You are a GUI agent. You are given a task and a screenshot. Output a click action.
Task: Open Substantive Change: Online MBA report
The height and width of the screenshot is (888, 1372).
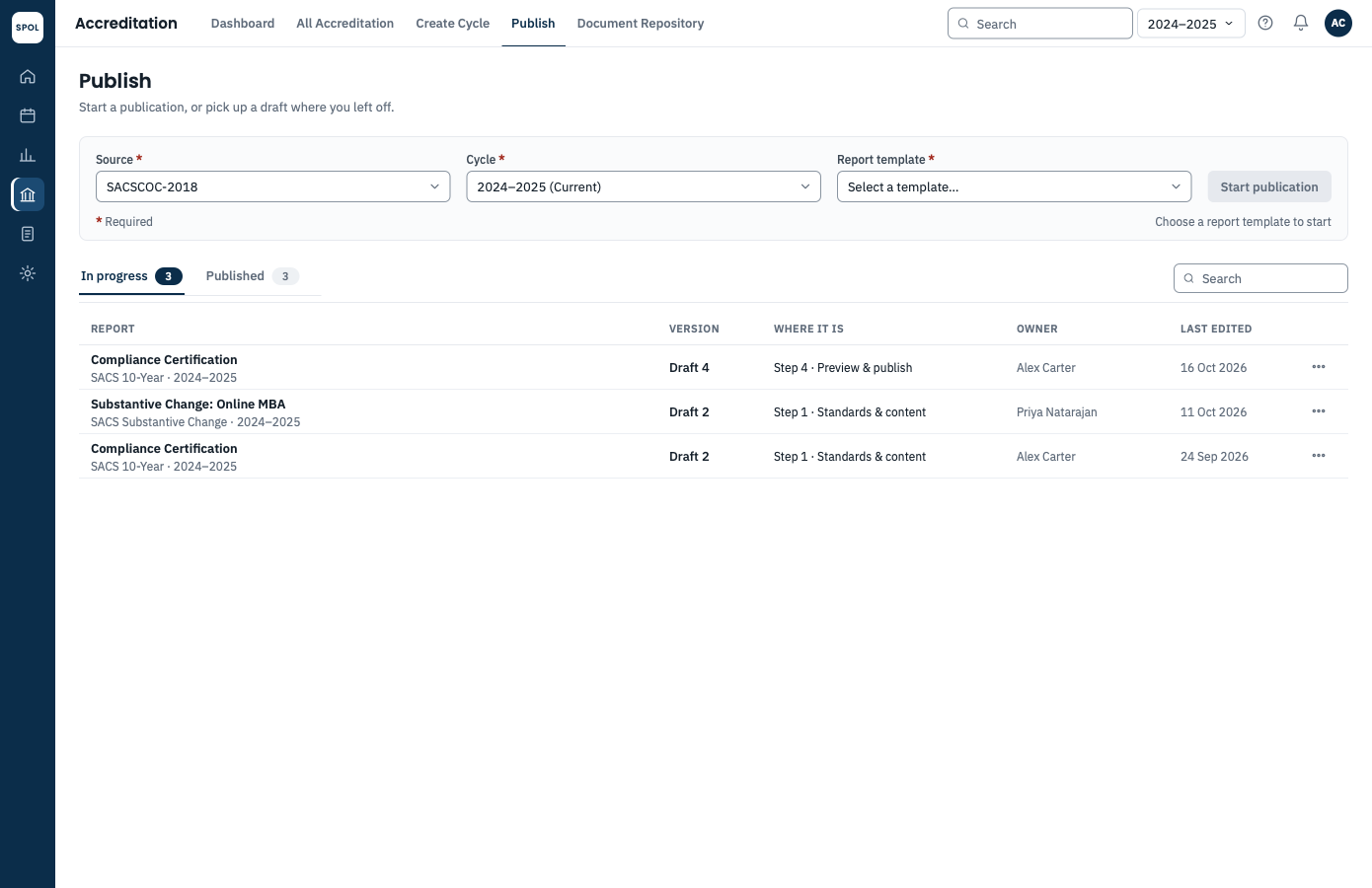point(189,405)
